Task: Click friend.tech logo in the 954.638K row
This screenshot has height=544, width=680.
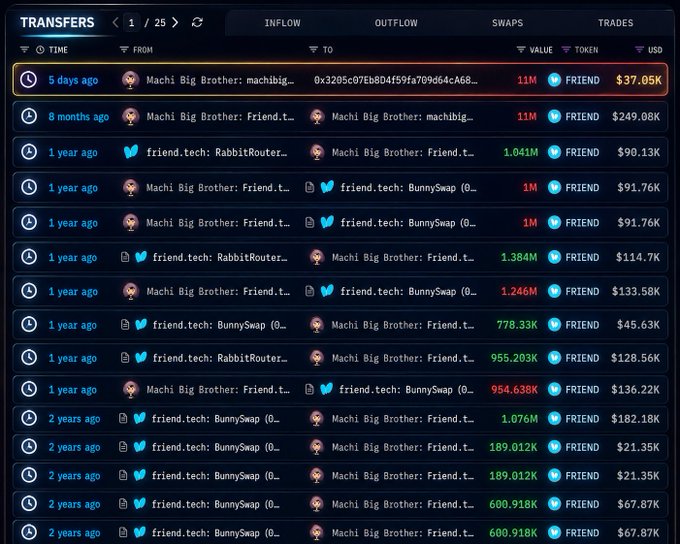Action: pyautogui.click(x=326, y=389)
